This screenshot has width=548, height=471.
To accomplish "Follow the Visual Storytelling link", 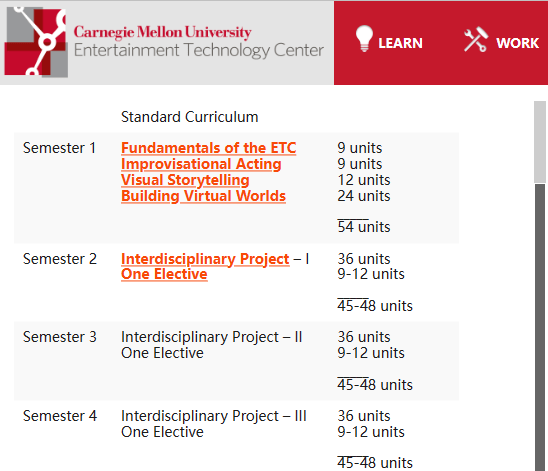I will (185, 180).
